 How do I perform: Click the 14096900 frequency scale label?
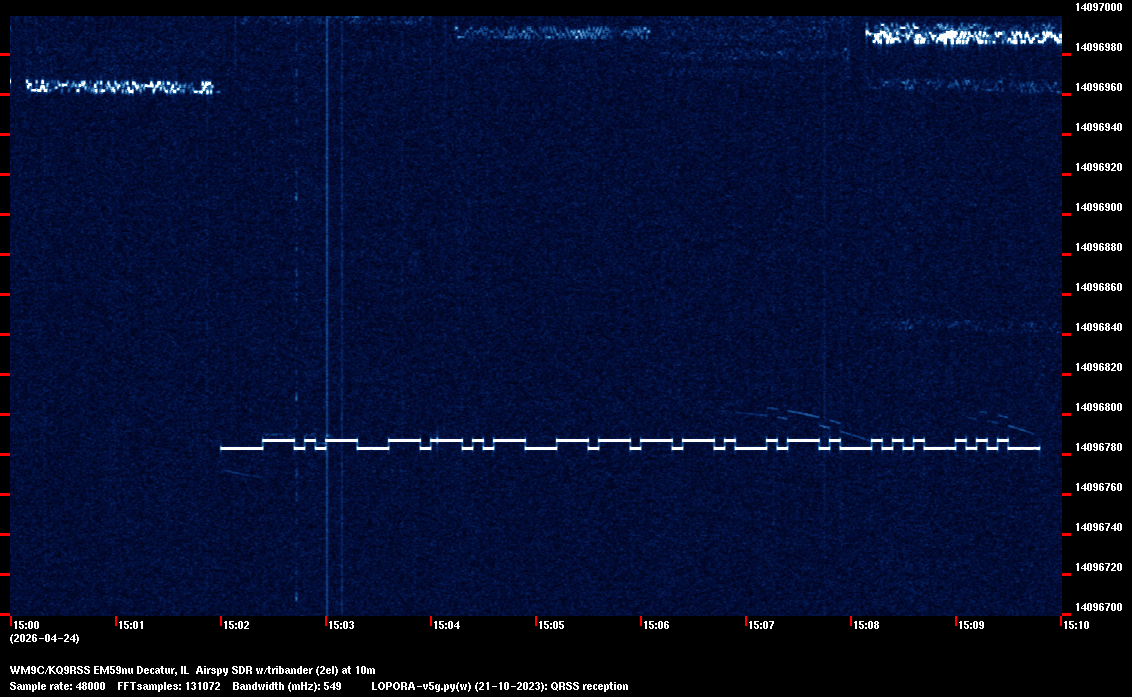point(1098,207)
